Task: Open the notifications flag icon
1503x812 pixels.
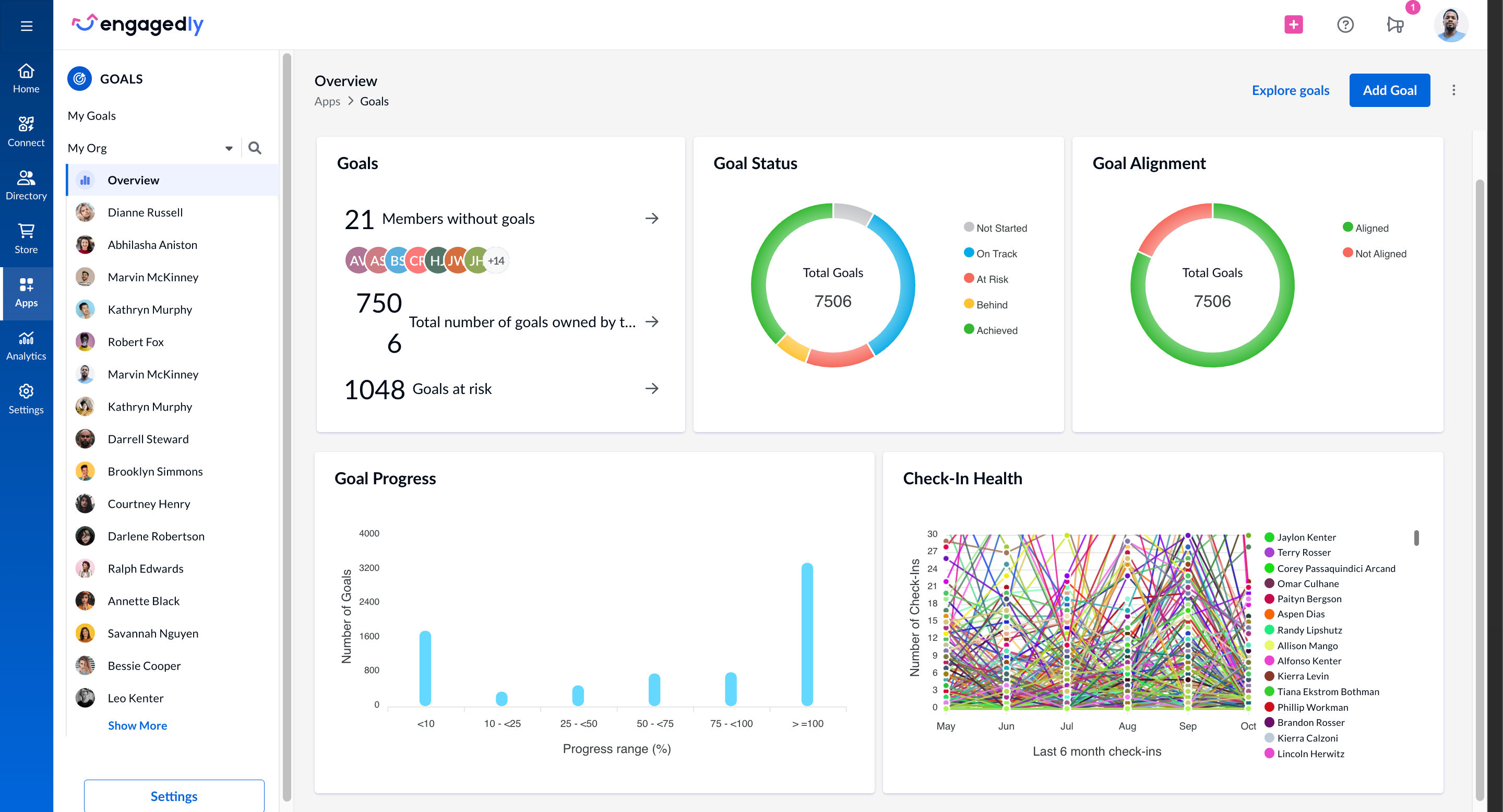Action: pyautogui.click(x=1395, y=25)
